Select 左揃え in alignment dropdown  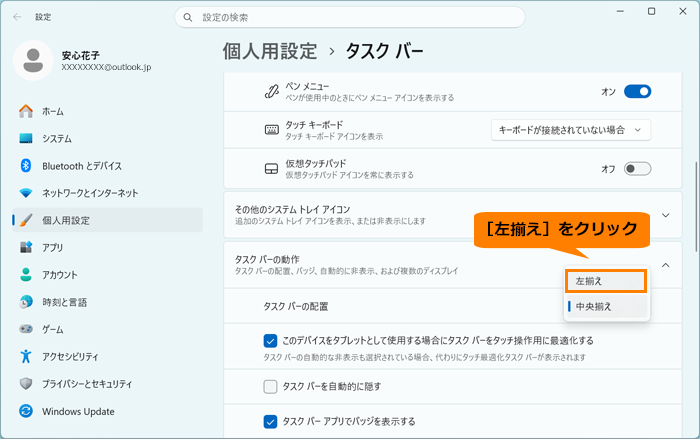click(606, 281)
